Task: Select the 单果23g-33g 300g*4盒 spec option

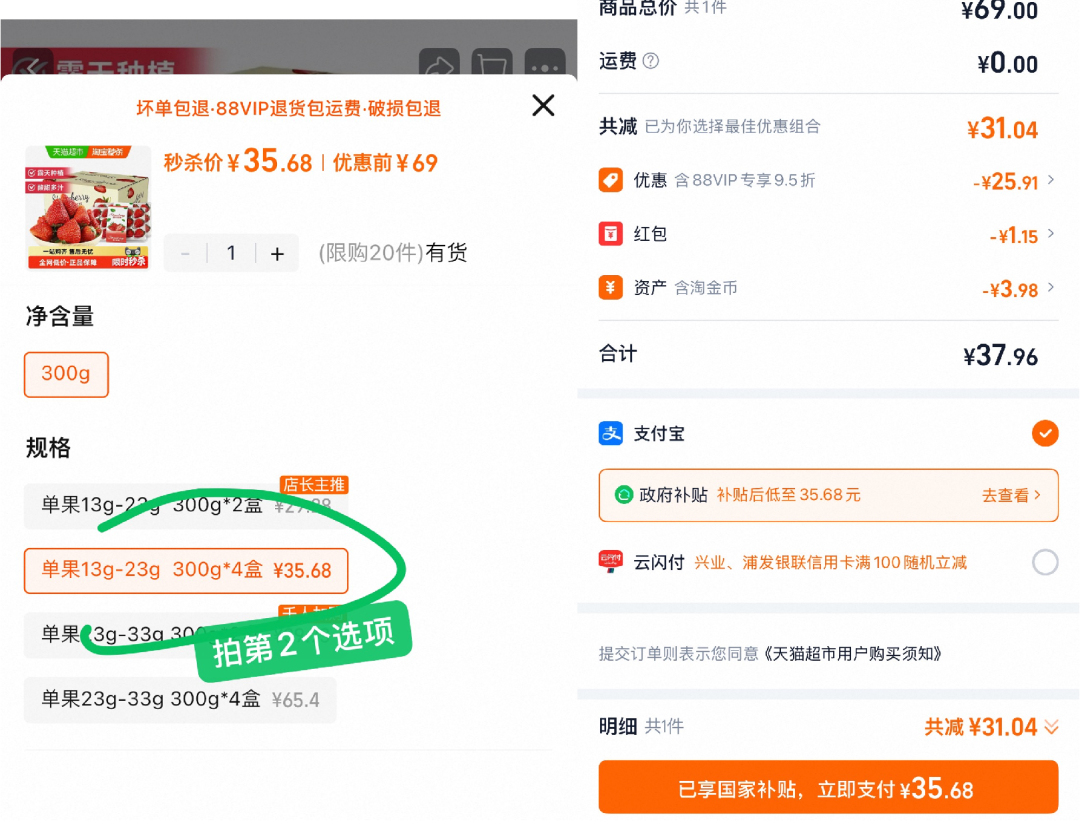Action: tap(180, 700)
